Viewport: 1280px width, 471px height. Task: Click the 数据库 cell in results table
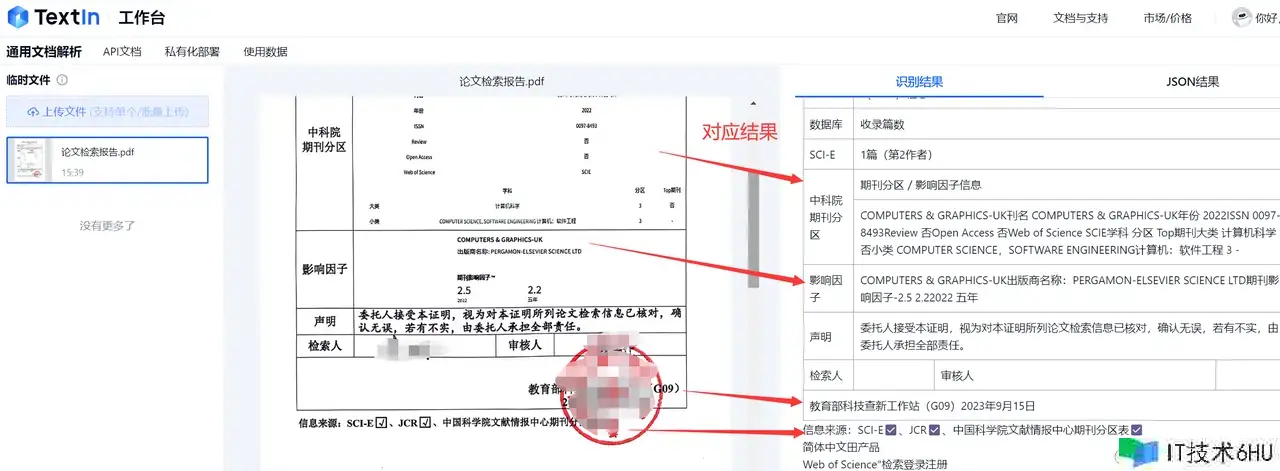(827, 125)
